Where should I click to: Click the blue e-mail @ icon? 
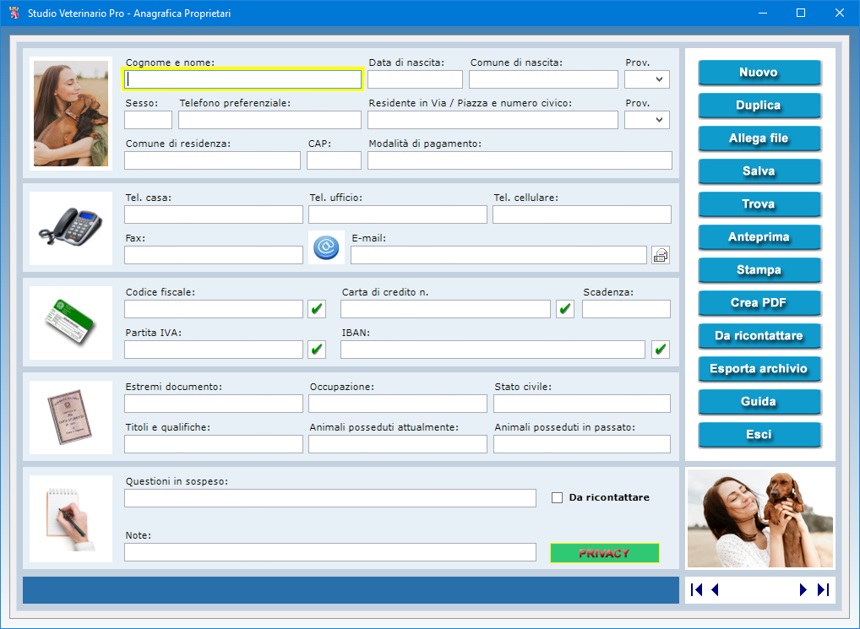click(x=326, y=247)
